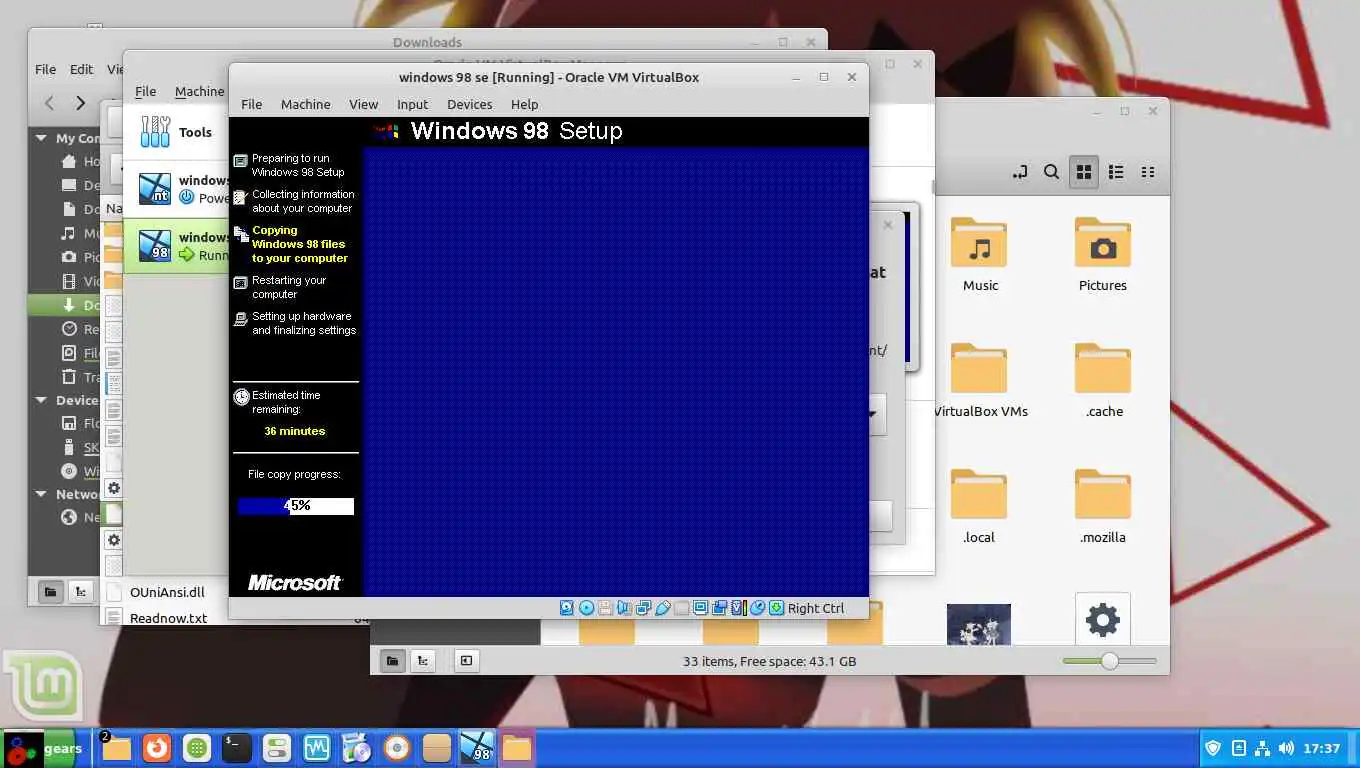The width and height of the screenshot is (1360, 768).
Task: Select the gear settings file icon
Action: coord(1102,619)
